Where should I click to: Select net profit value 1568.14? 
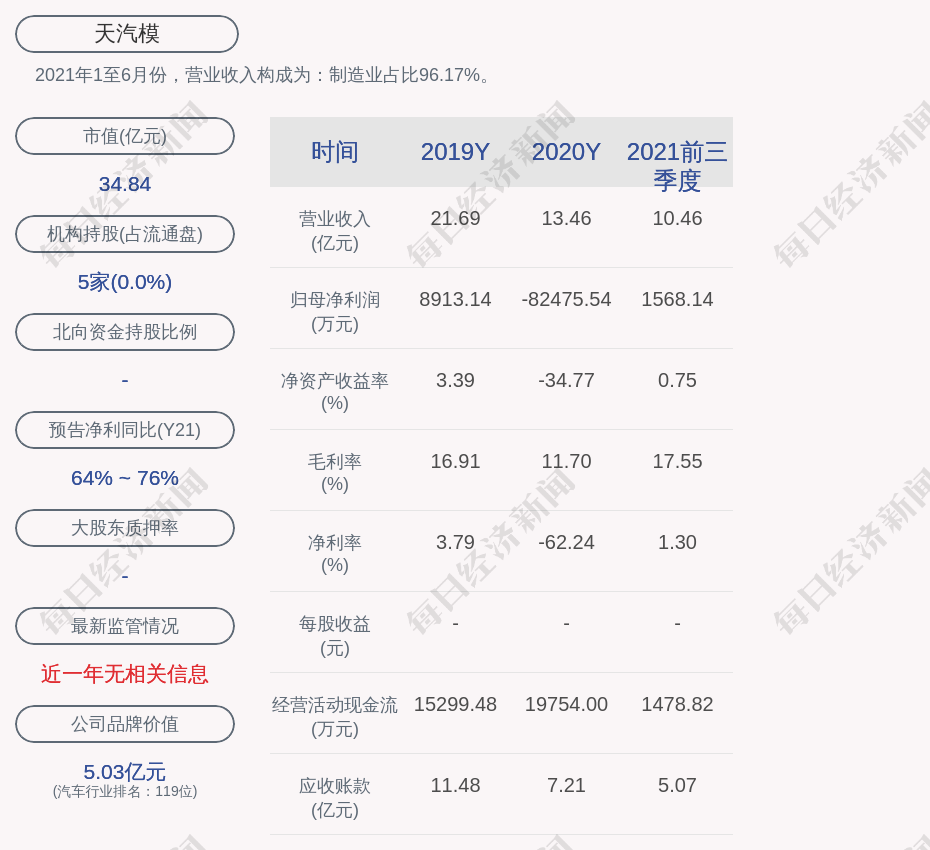tap(677, 299)
